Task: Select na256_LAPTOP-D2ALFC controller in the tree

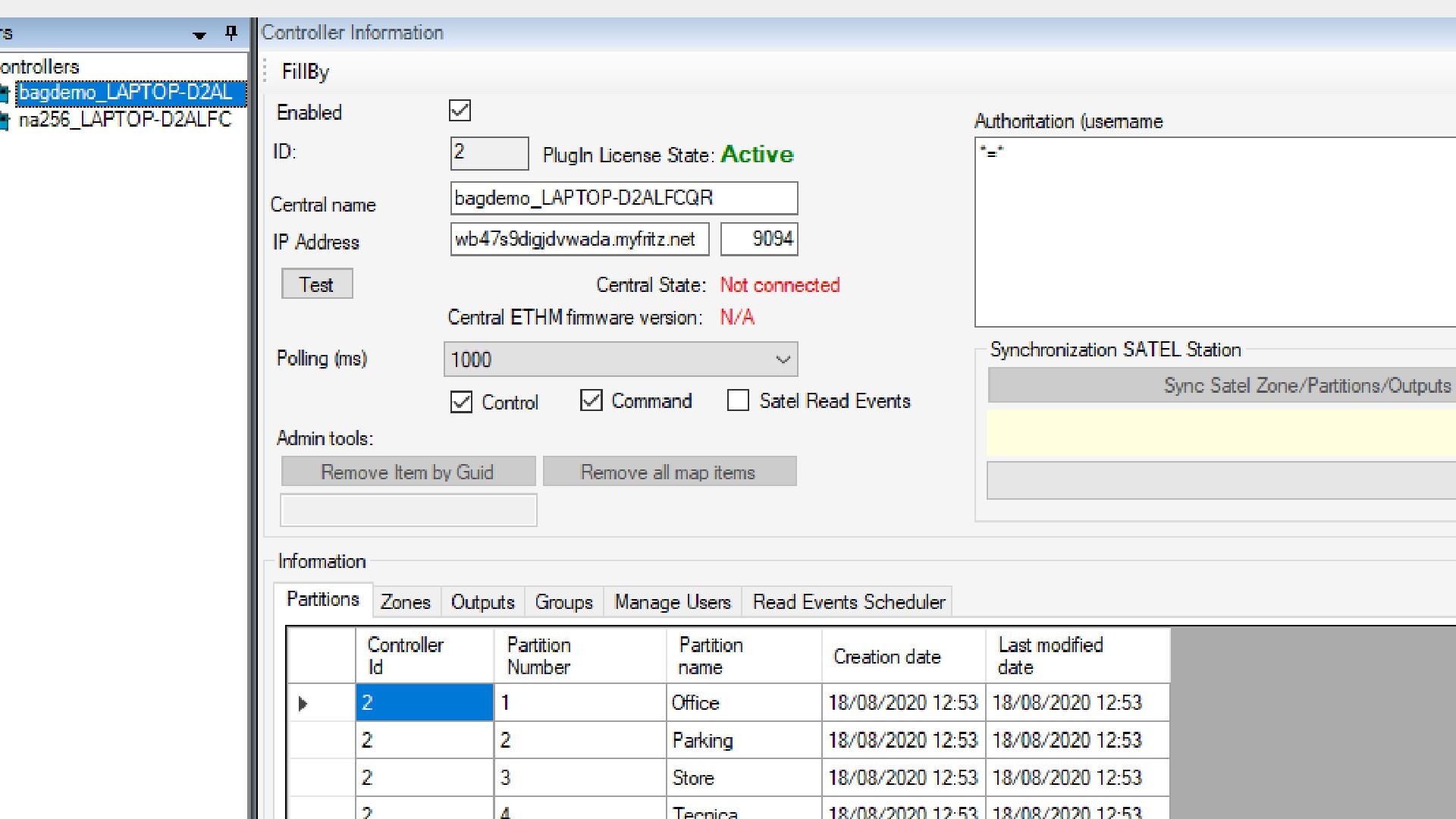Action: click(x=124, y=119)
